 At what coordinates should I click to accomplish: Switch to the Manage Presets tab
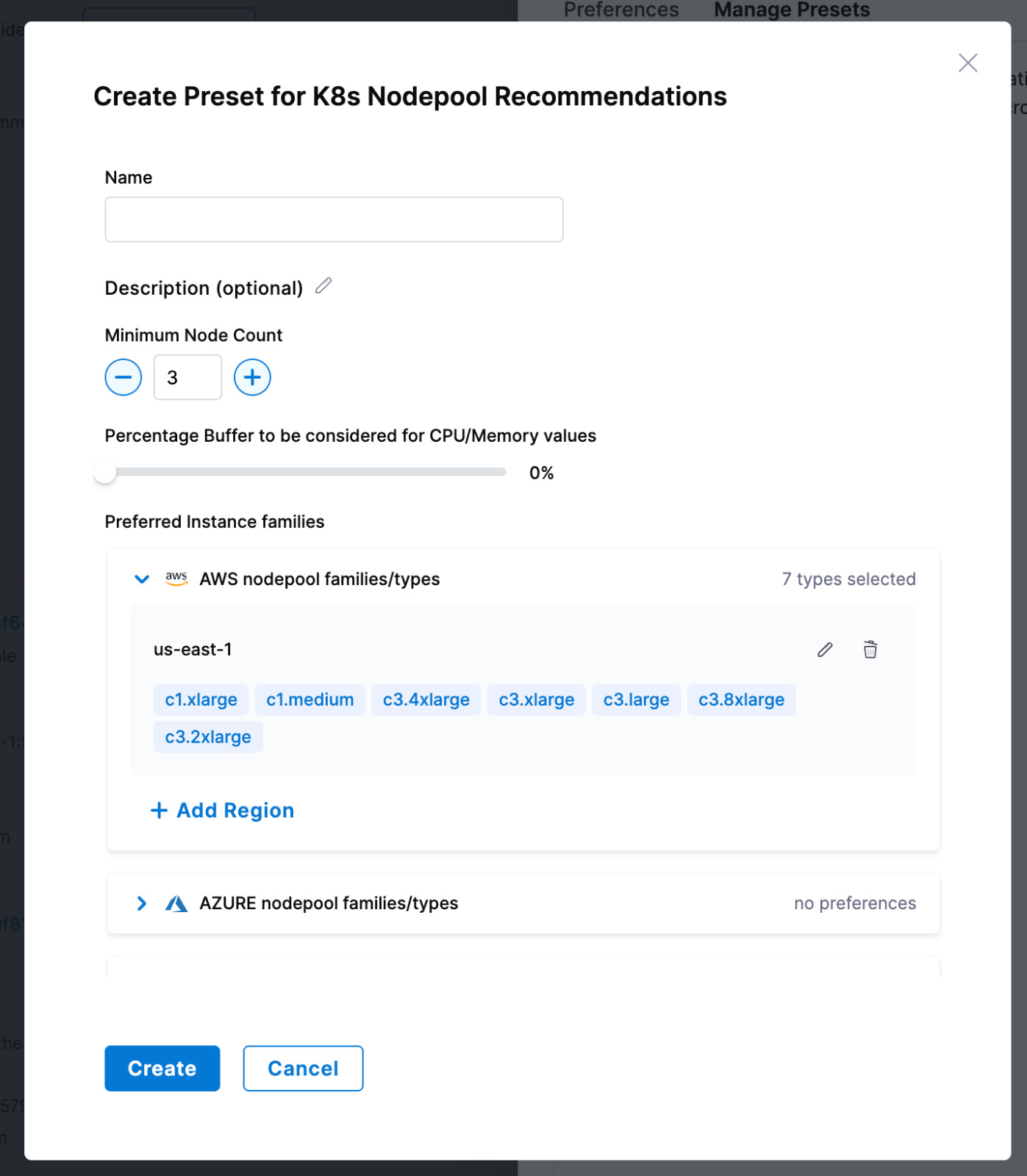pyautogui.click(x=792, y=10)
